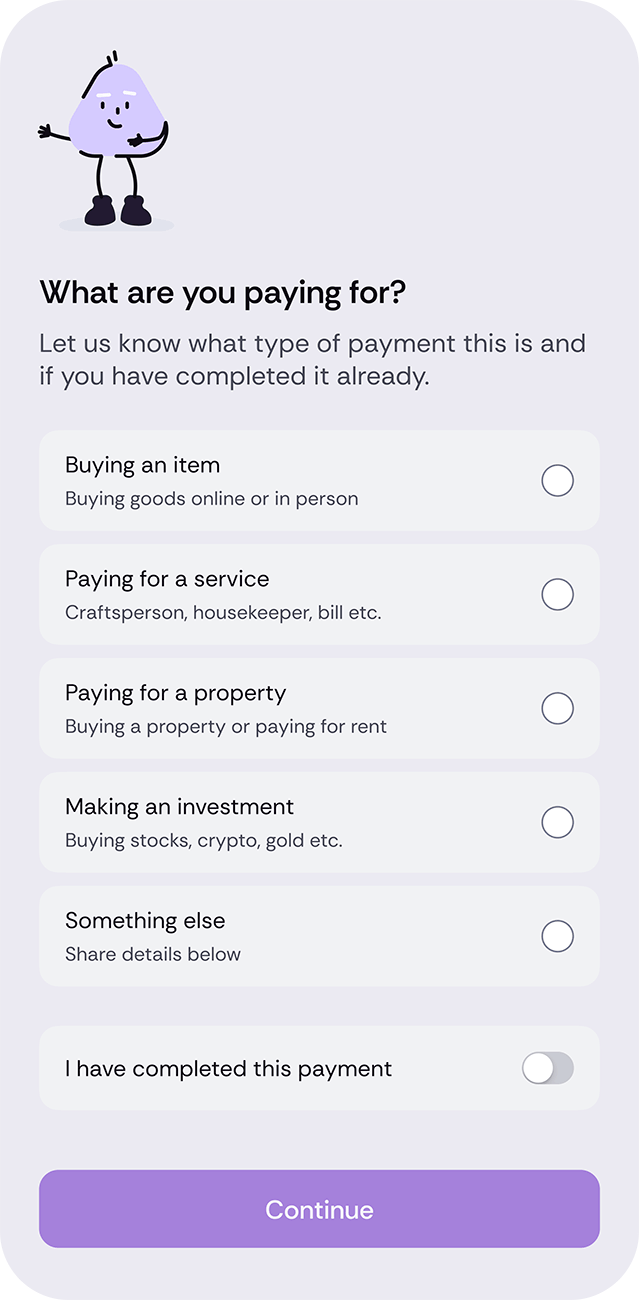Select the Paying for a service radio button
The width and height of the screenshot is (639, 1300).
click(557, 594)
